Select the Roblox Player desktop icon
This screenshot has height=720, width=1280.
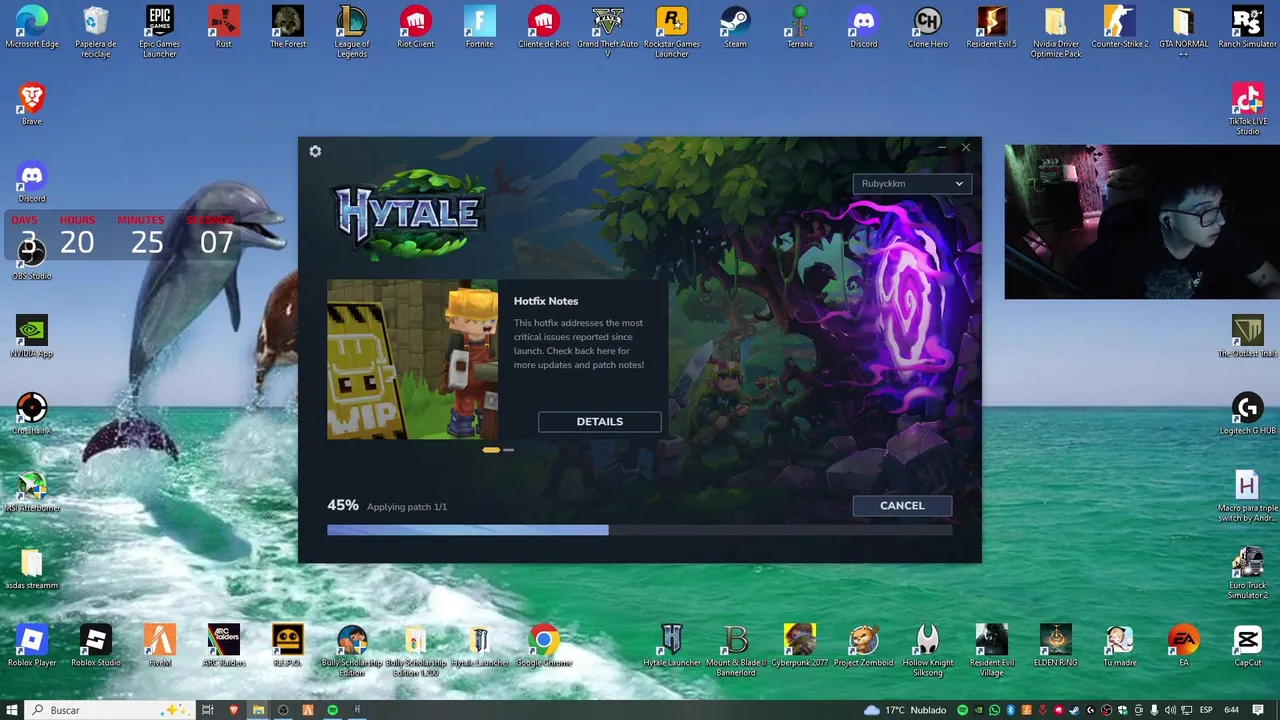tap(32, 645)
